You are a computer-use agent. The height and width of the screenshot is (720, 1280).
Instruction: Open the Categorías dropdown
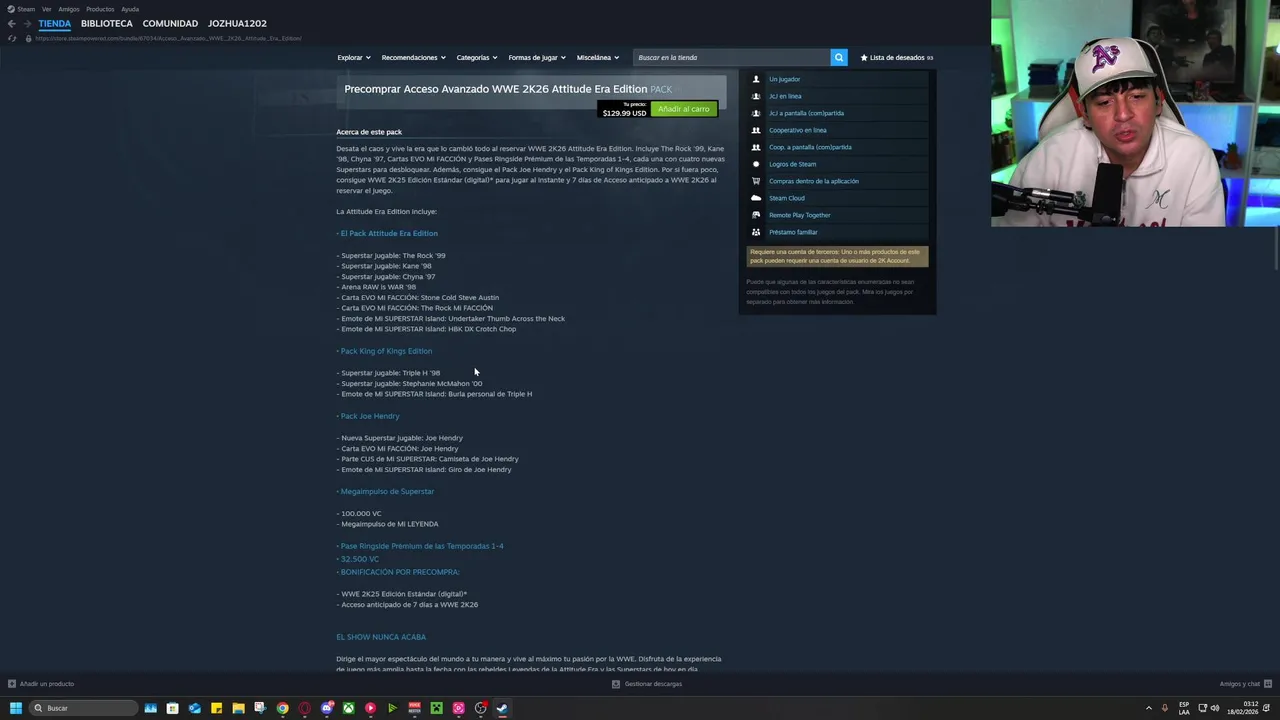[477, 57]
